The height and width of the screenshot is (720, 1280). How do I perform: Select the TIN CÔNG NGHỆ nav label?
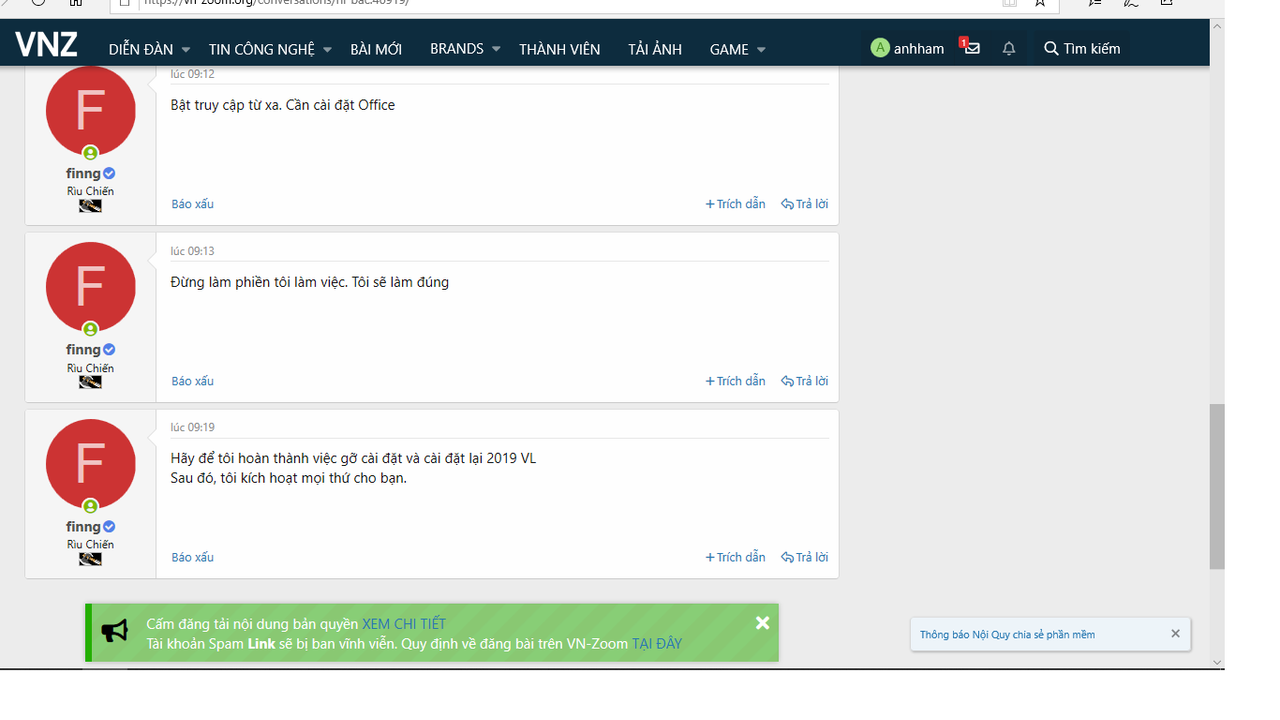point(262,49)
